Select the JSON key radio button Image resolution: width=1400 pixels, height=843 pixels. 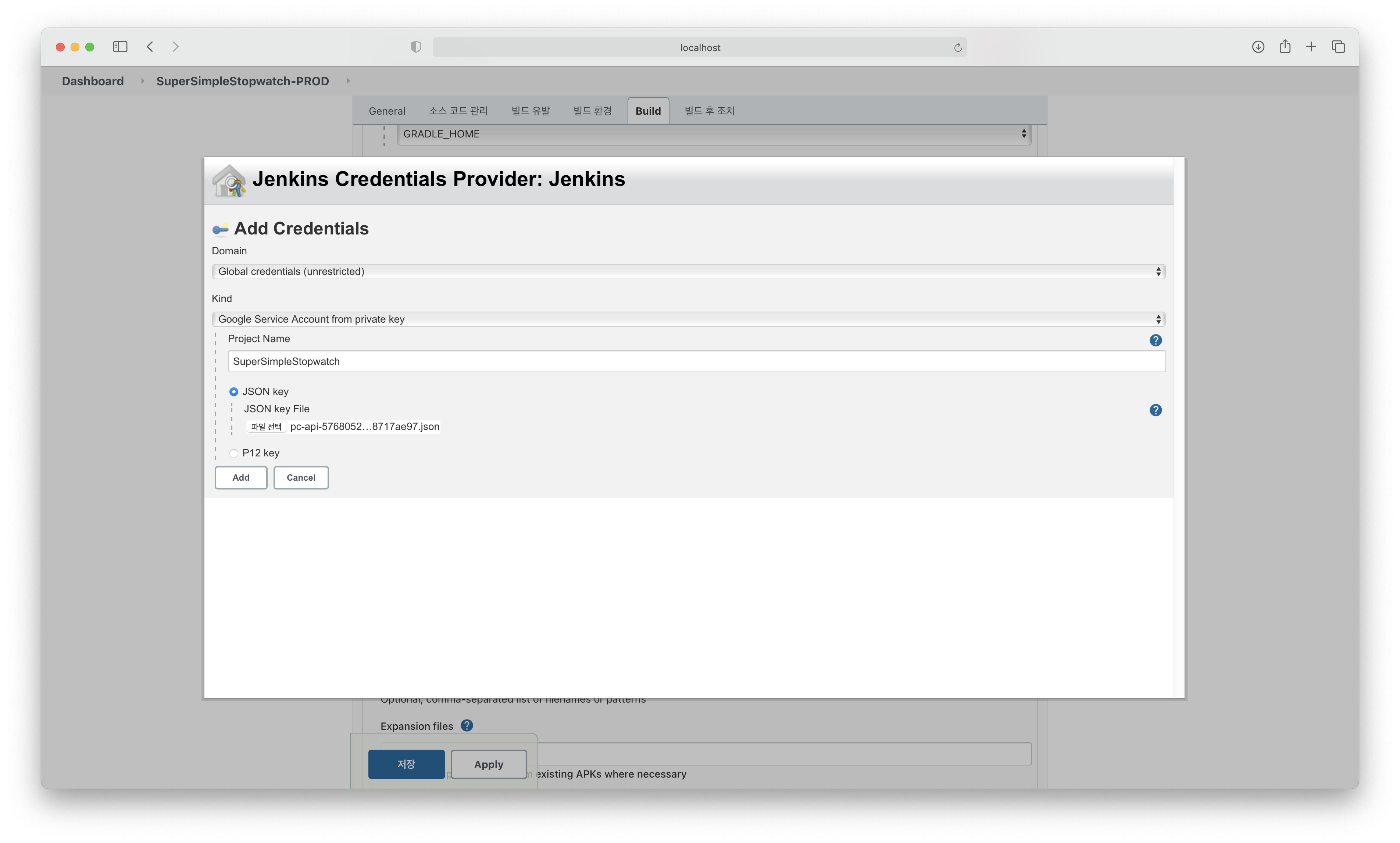click(233, 392)
